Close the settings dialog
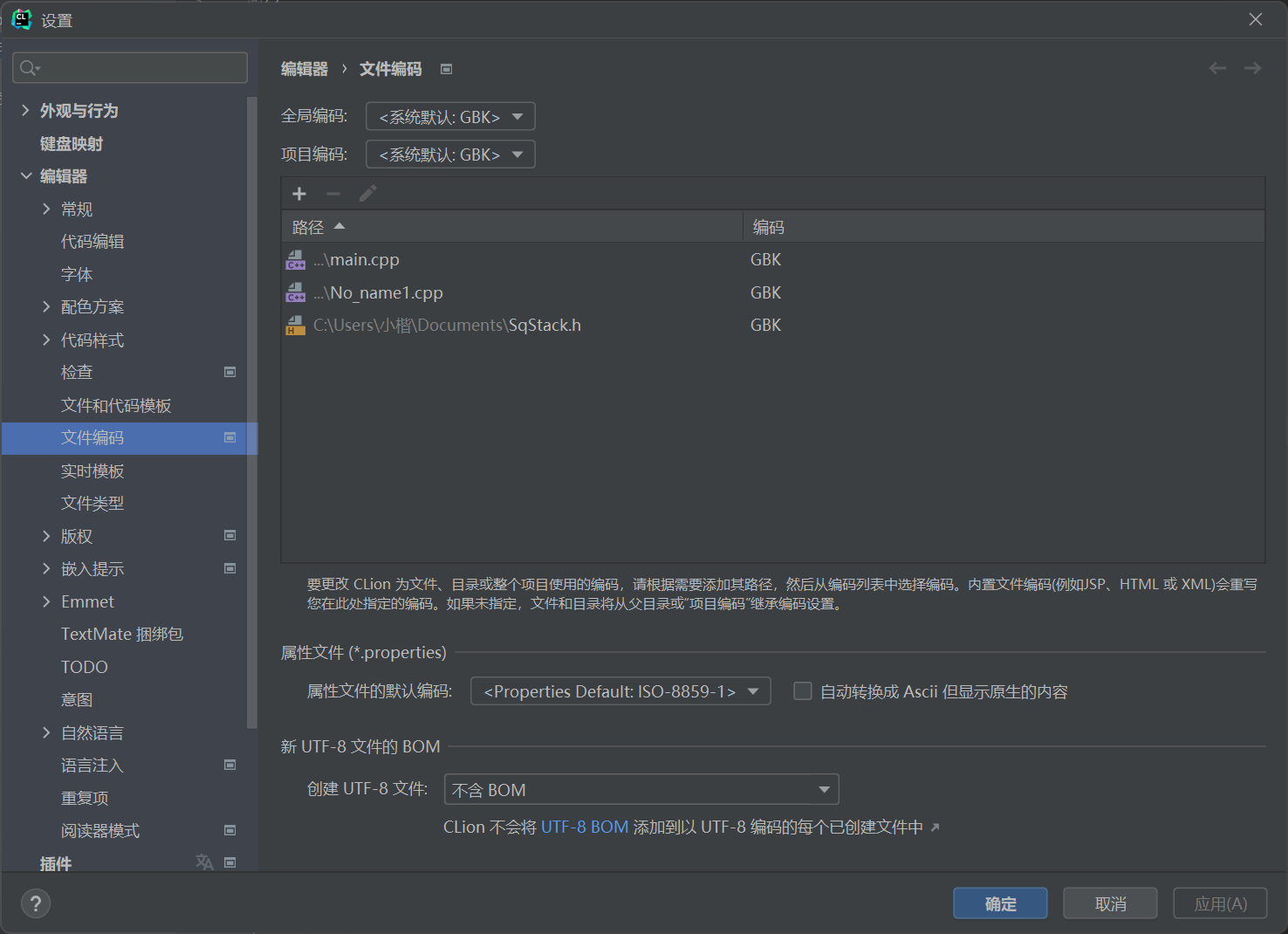The width and height of the screenshot is (1288, 934). (x=1256, y=19)
